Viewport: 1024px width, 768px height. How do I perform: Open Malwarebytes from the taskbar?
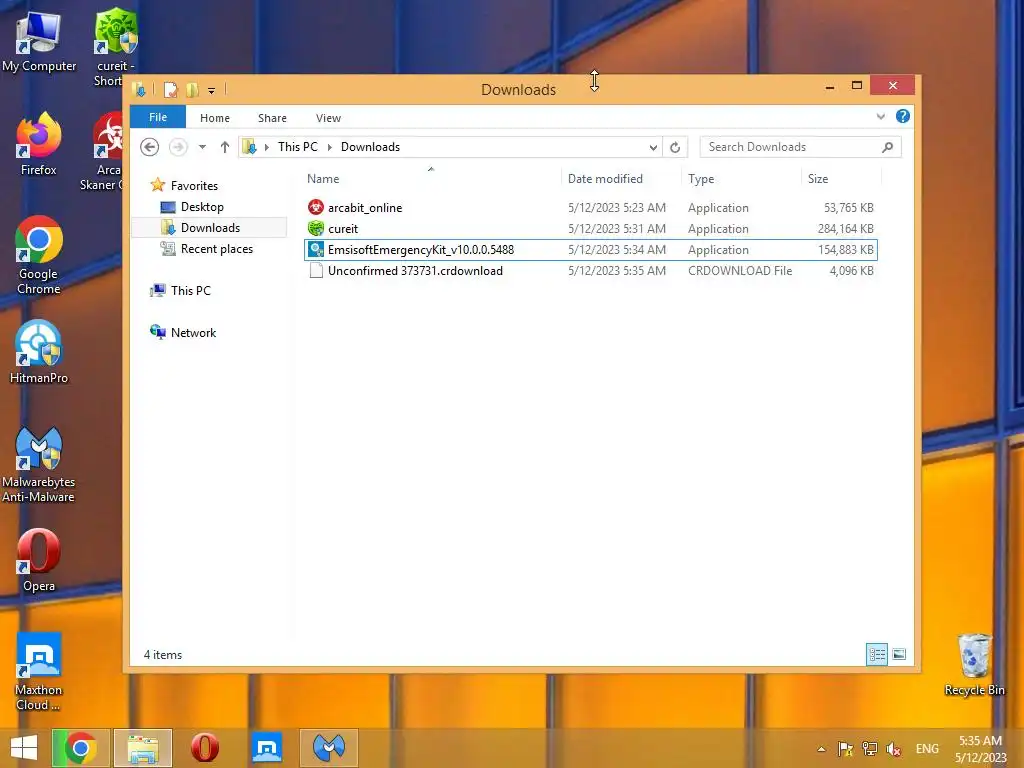[329, 748]
